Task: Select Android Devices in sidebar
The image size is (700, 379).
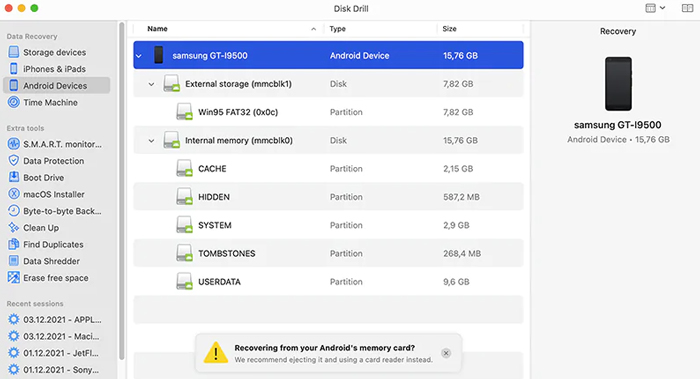Action: pos(57,85)
